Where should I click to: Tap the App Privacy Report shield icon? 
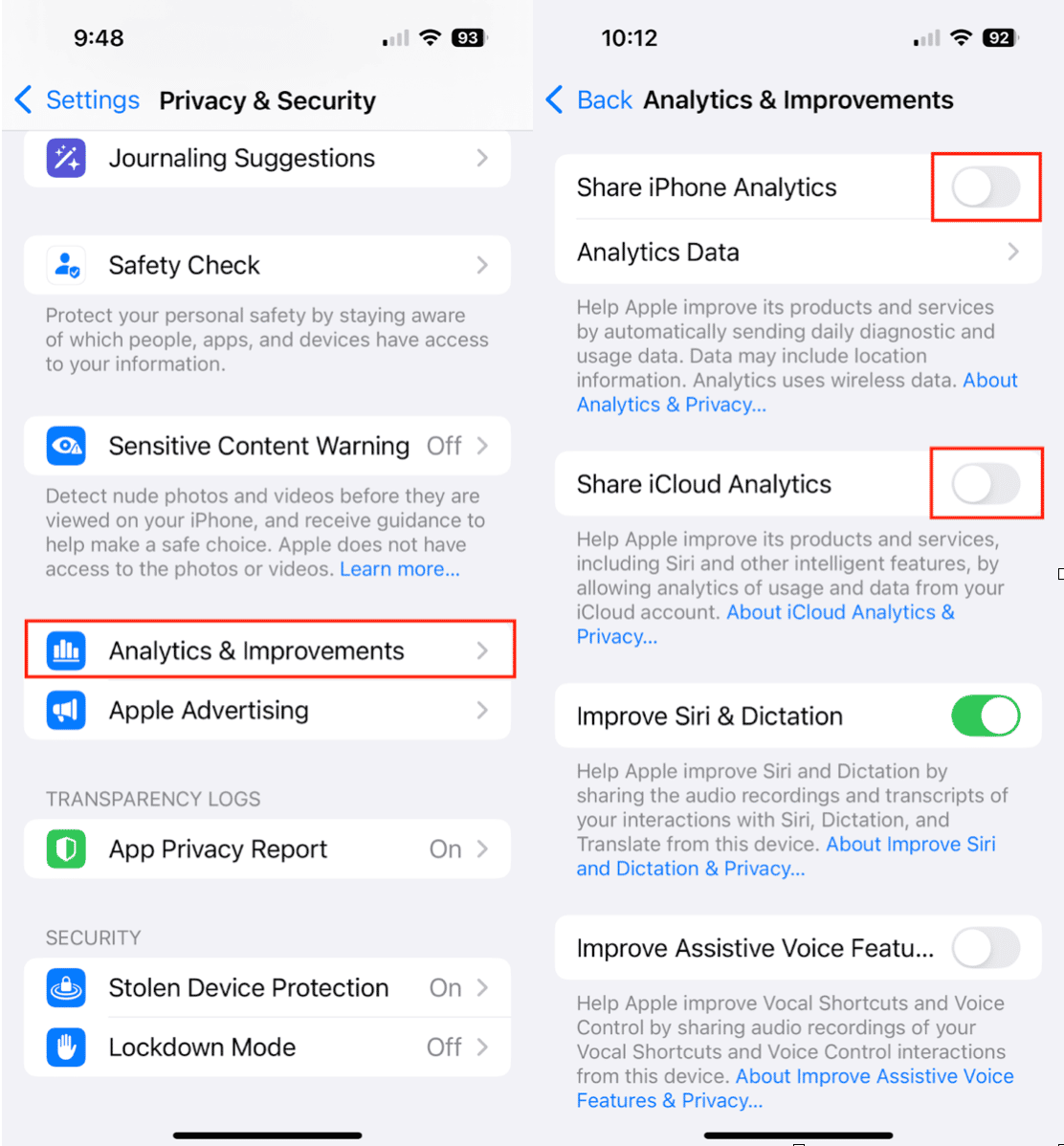(x=66, y=848)
